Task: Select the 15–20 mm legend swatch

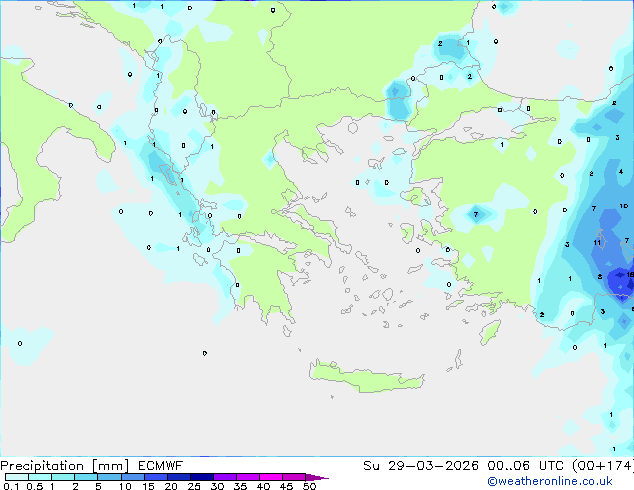Action: coord(155,477)
